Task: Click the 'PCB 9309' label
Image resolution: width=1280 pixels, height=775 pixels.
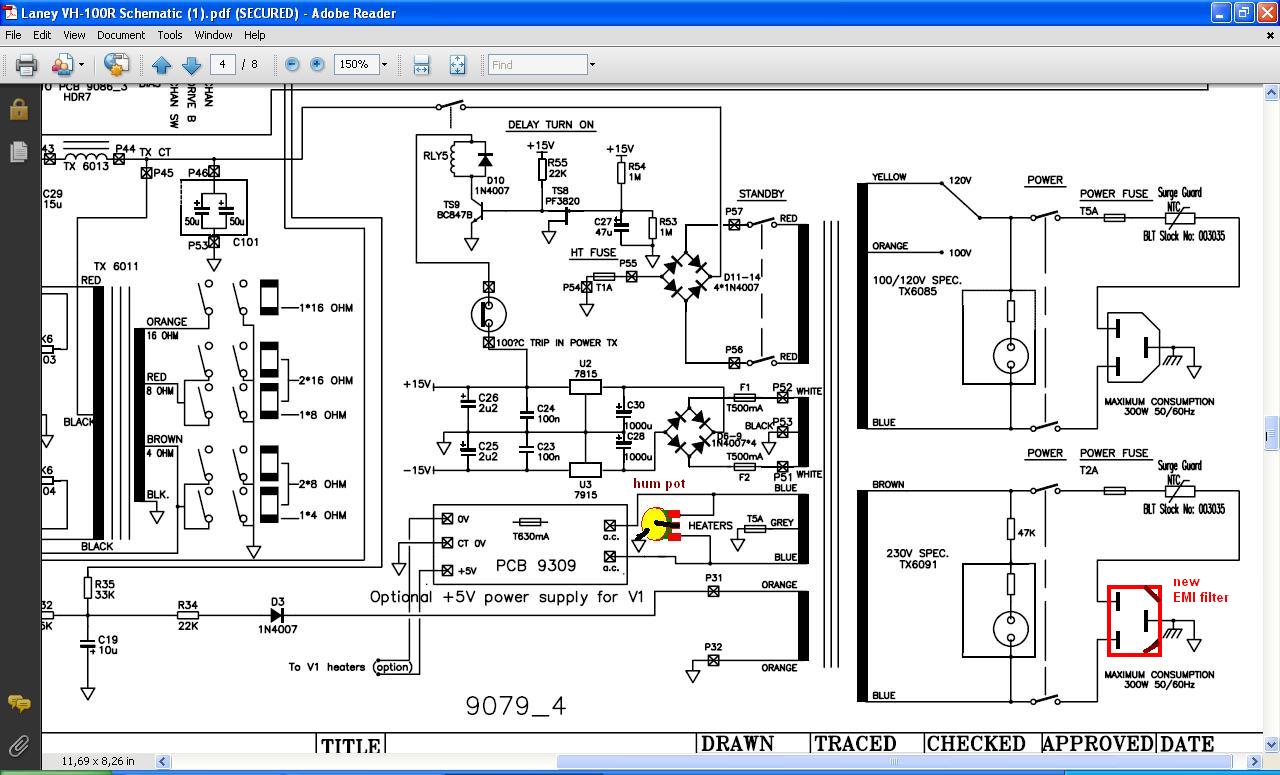Action: pyautogui.click(x=536, y=565)
